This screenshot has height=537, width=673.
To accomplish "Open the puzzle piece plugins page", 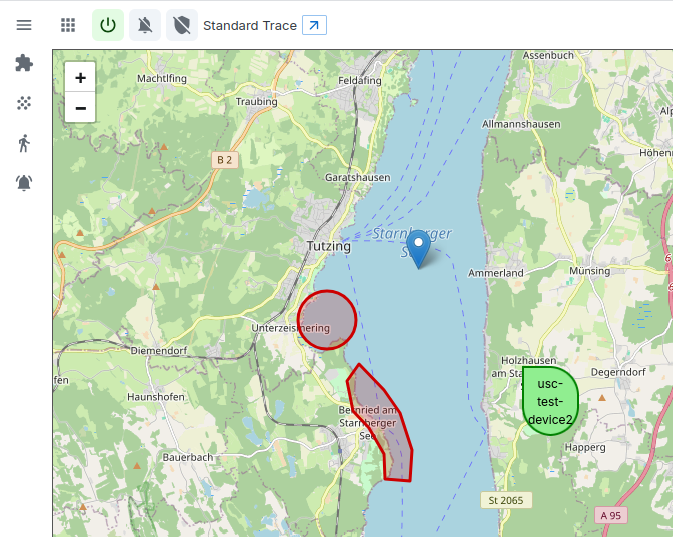I will pyautogui.click(x=24, y=63).
